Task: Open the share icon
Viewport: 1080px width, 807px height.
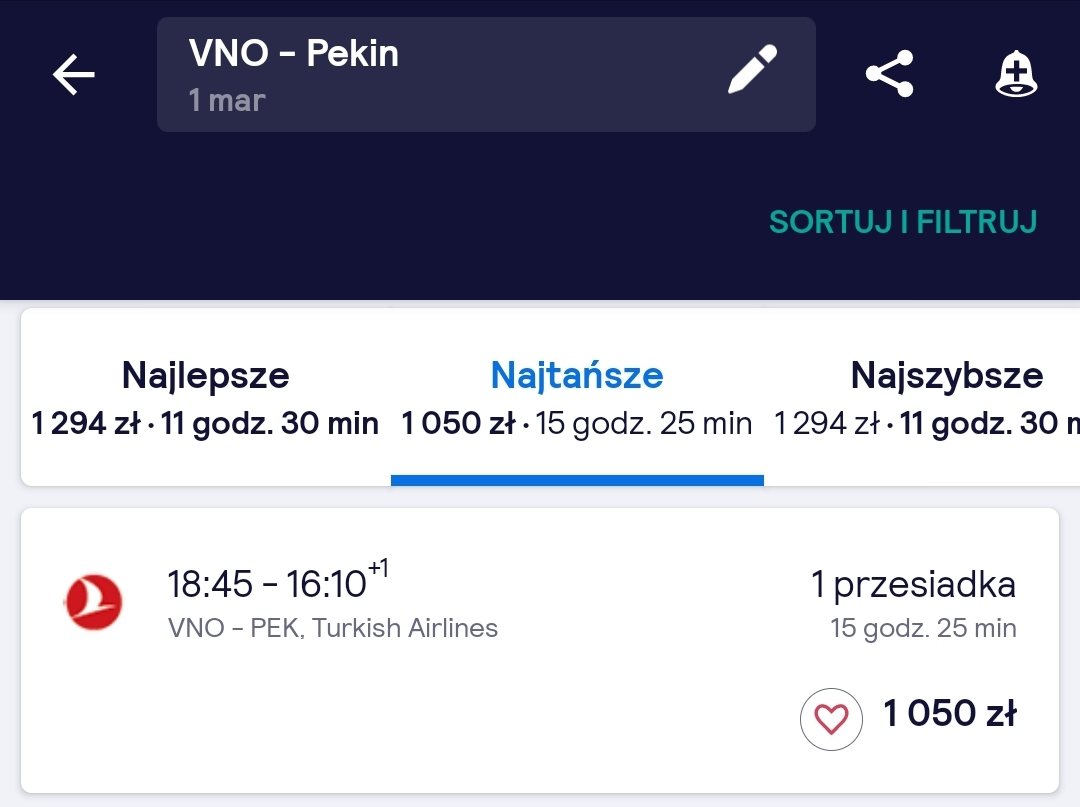Action: point(889,74)
